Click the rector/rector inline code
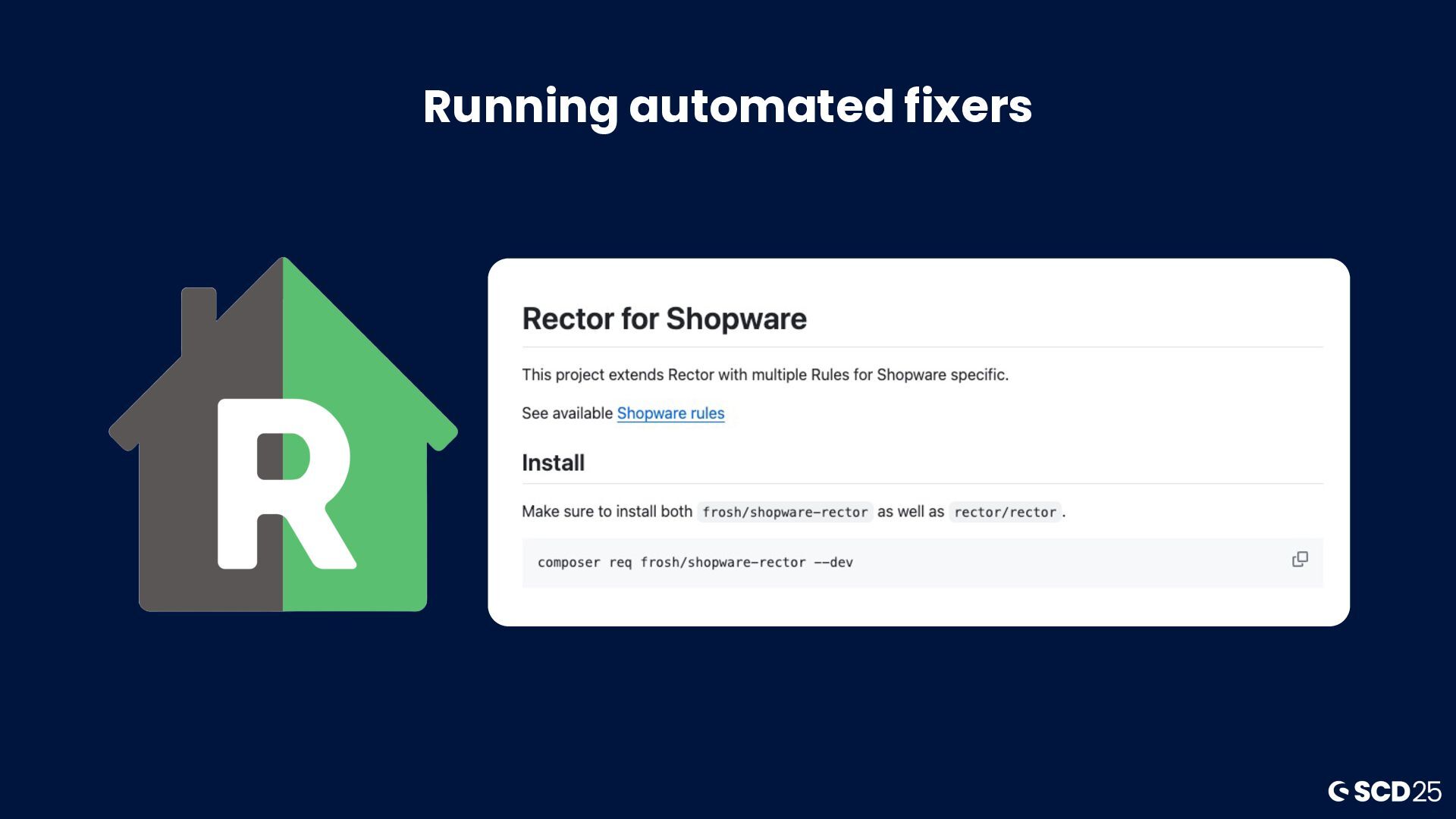 pos(1005,512)
